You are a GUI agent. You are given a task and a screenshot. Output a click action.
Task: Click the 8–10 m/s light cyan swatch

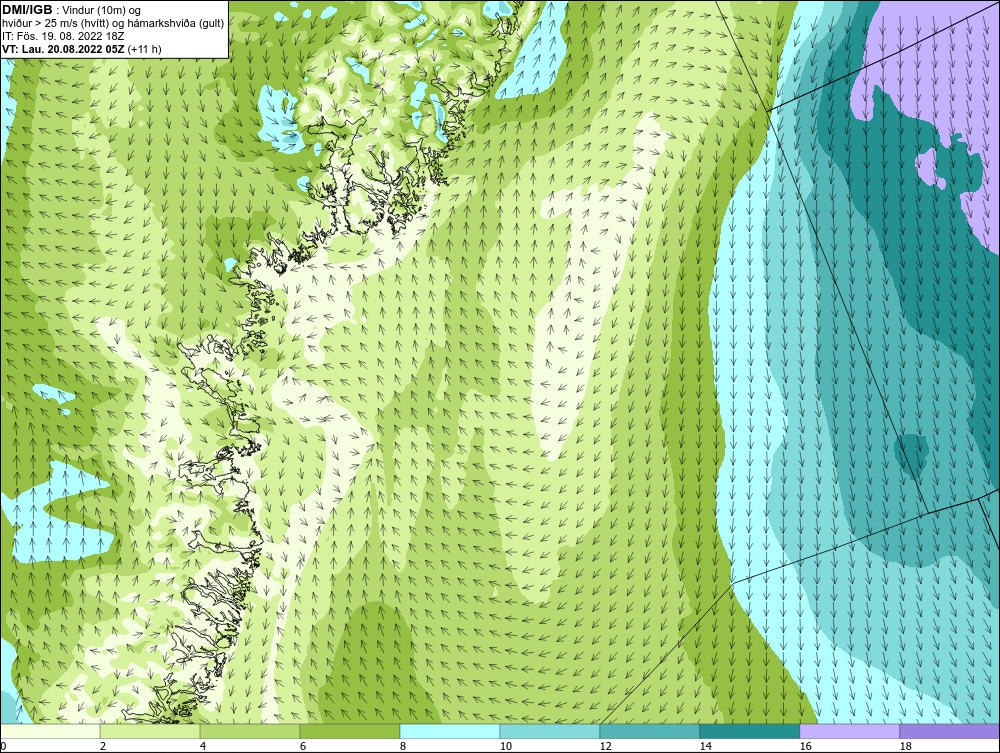[x=450, y=731]
